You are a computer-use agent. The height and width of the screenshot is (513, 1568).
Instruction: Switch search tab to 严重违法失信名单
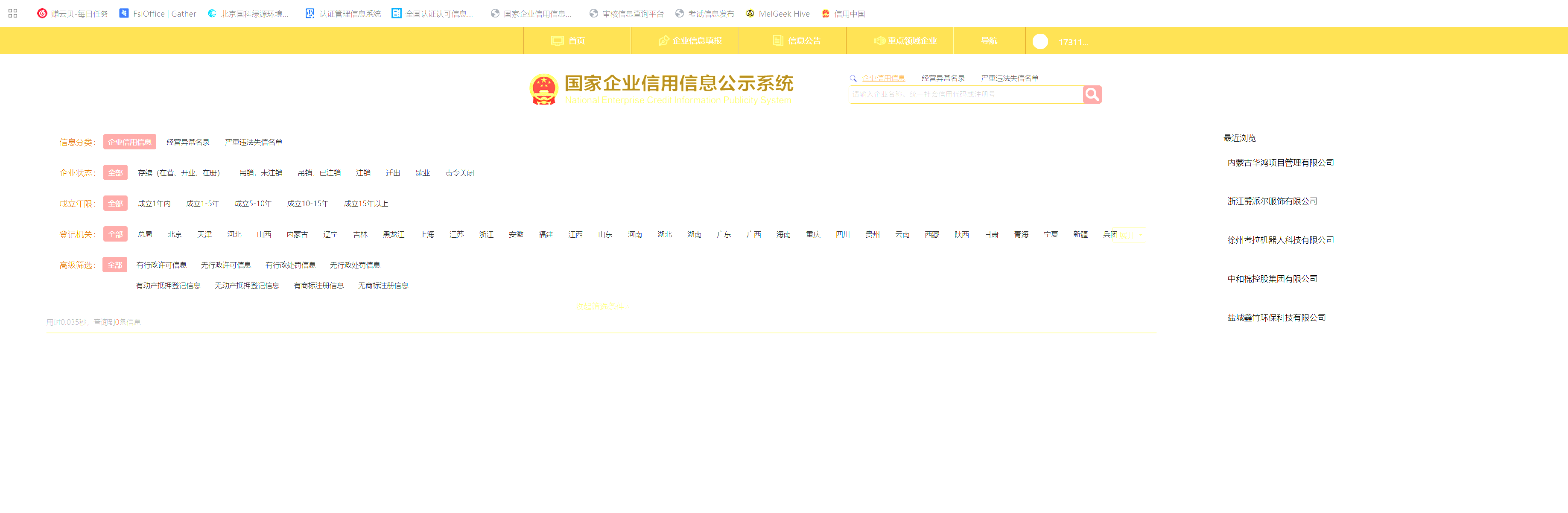pyautogui.click(x=1009, y=79)
